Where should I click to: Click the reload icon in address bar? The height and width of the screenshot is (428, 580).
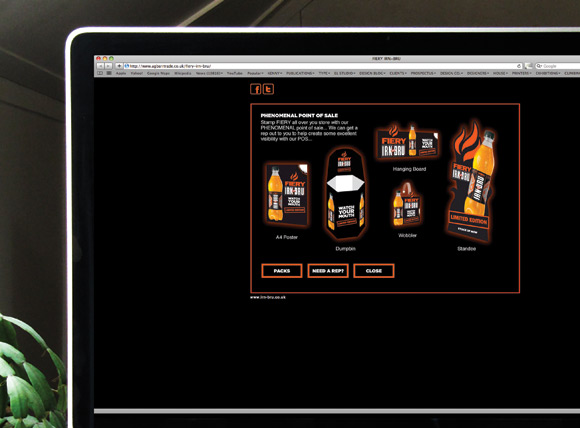point(519,66)
